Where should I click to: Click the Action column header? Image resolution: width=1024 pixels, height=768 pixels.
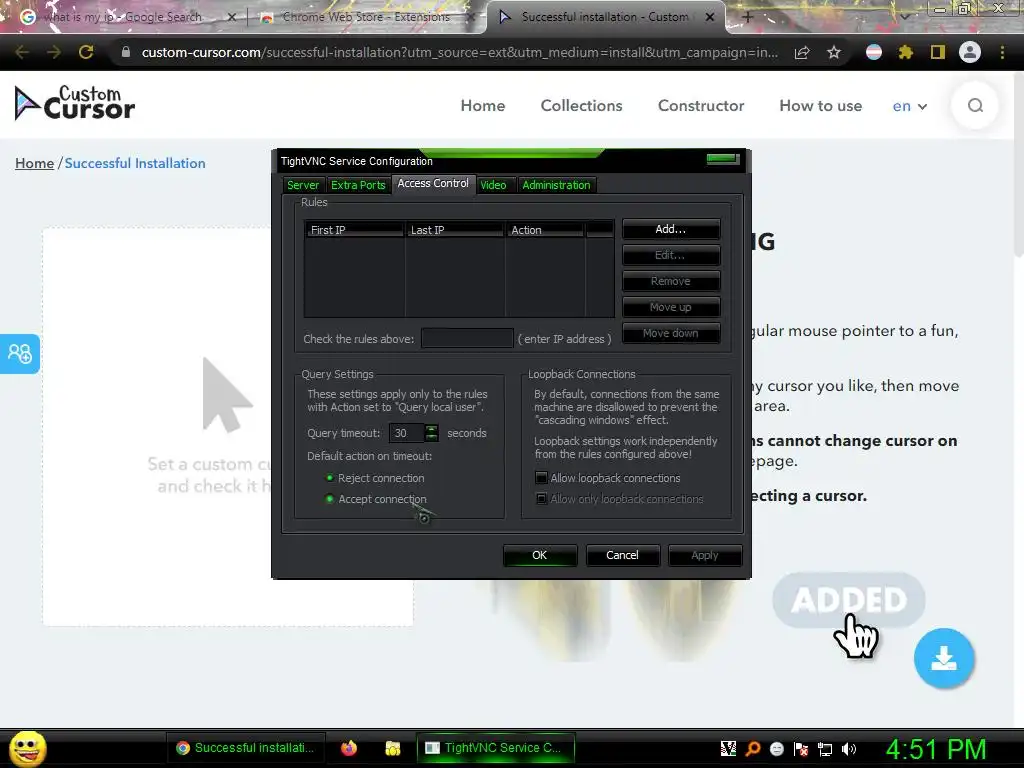[545, 230]
